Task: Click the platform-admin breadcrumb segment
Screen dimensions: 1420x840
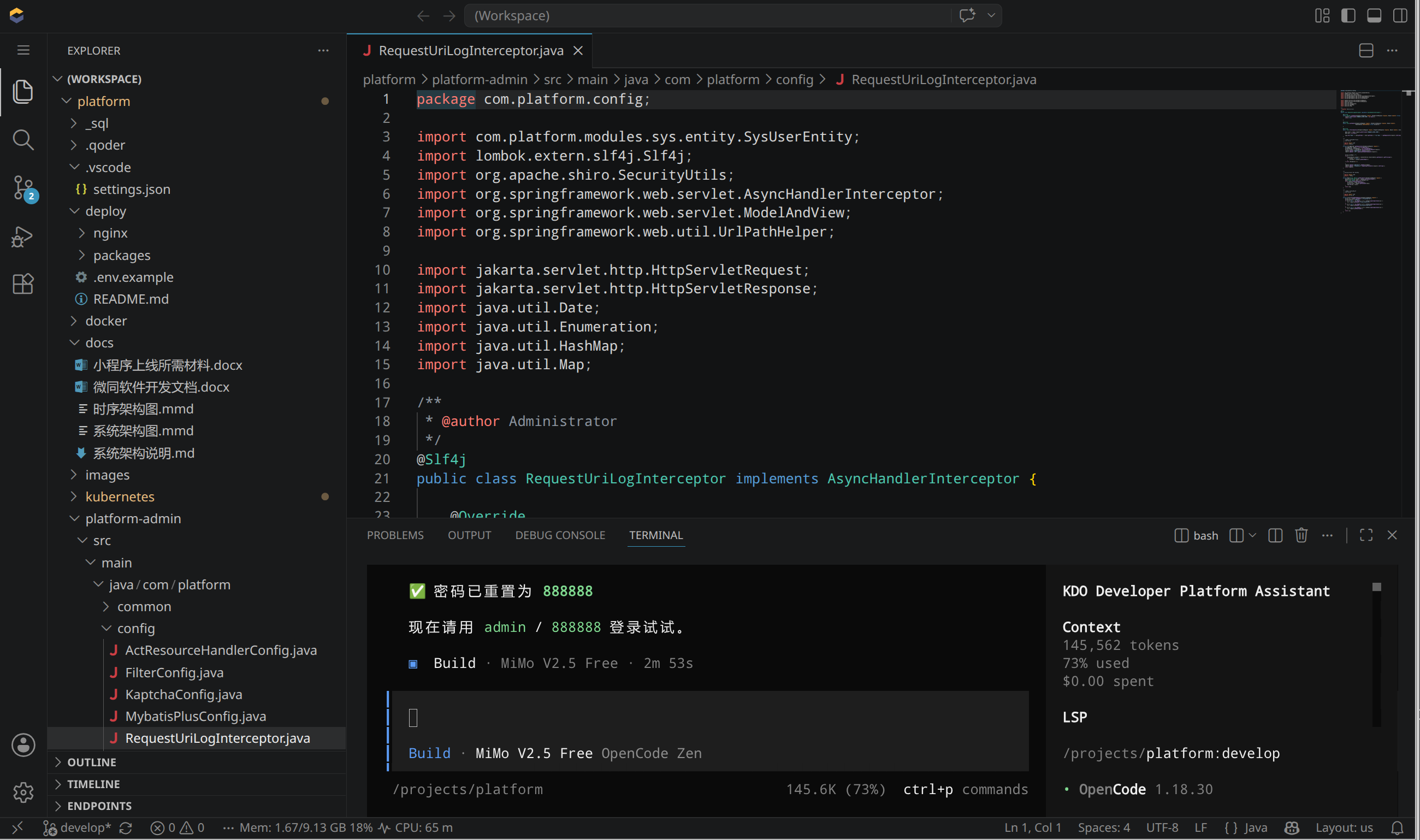Action: point(480,79)
